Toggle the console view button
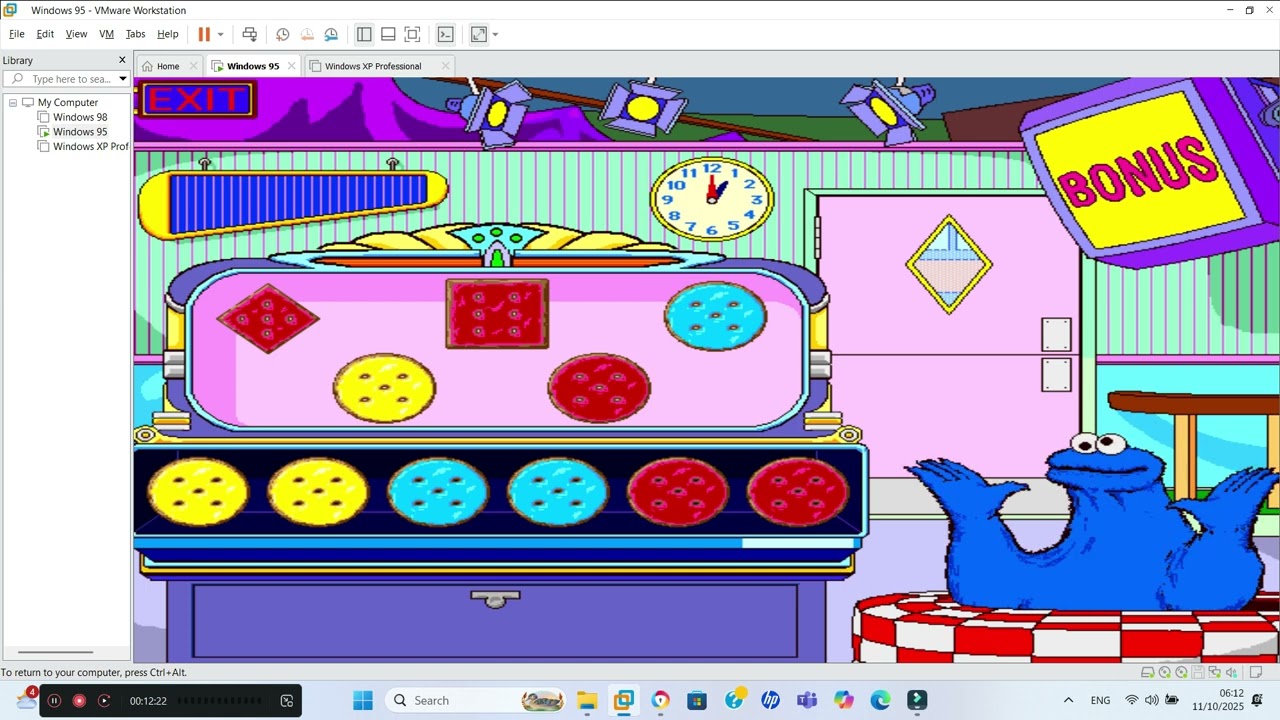1280x720 pixels. point(446,34)
